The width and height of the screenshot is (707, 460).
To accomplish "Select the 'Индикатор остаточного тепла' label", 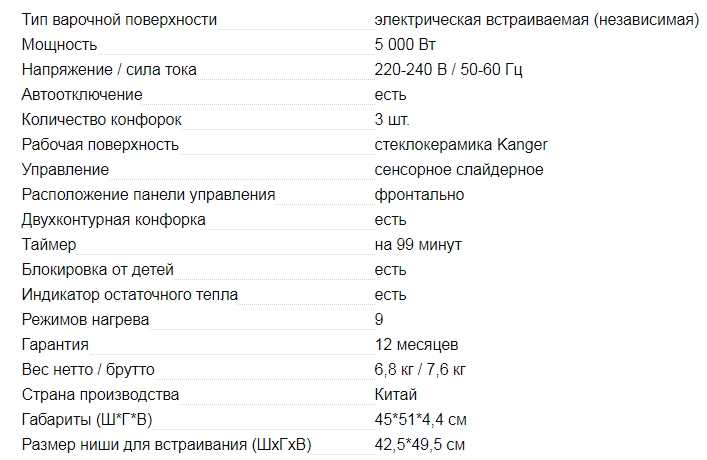I will 130,294.
